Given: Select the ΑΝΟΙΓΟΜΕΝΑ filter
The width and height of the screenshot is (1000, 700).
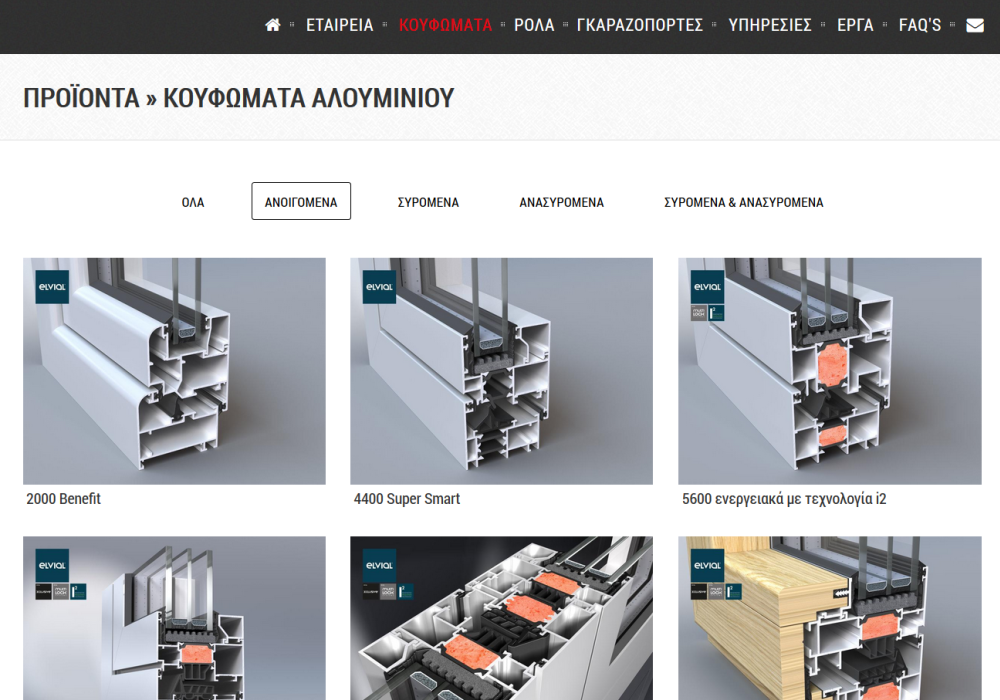Looking at the screenshot, I should pos(301,201).
